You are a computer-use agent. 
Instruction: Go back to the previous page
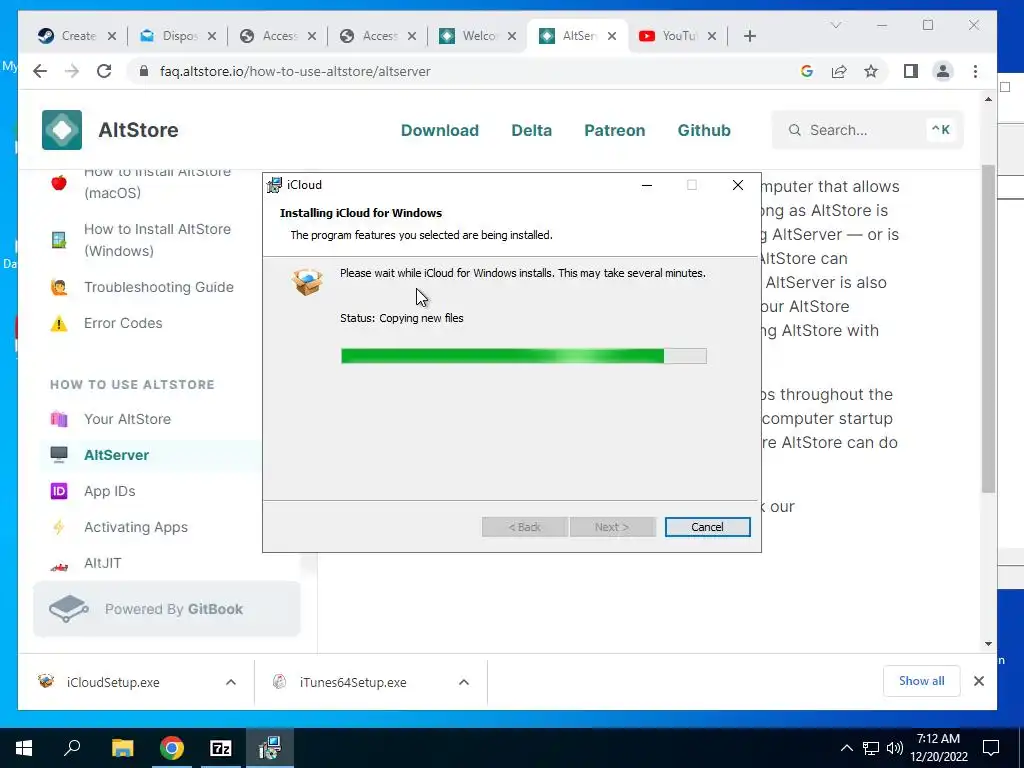[x=40, y=71]
